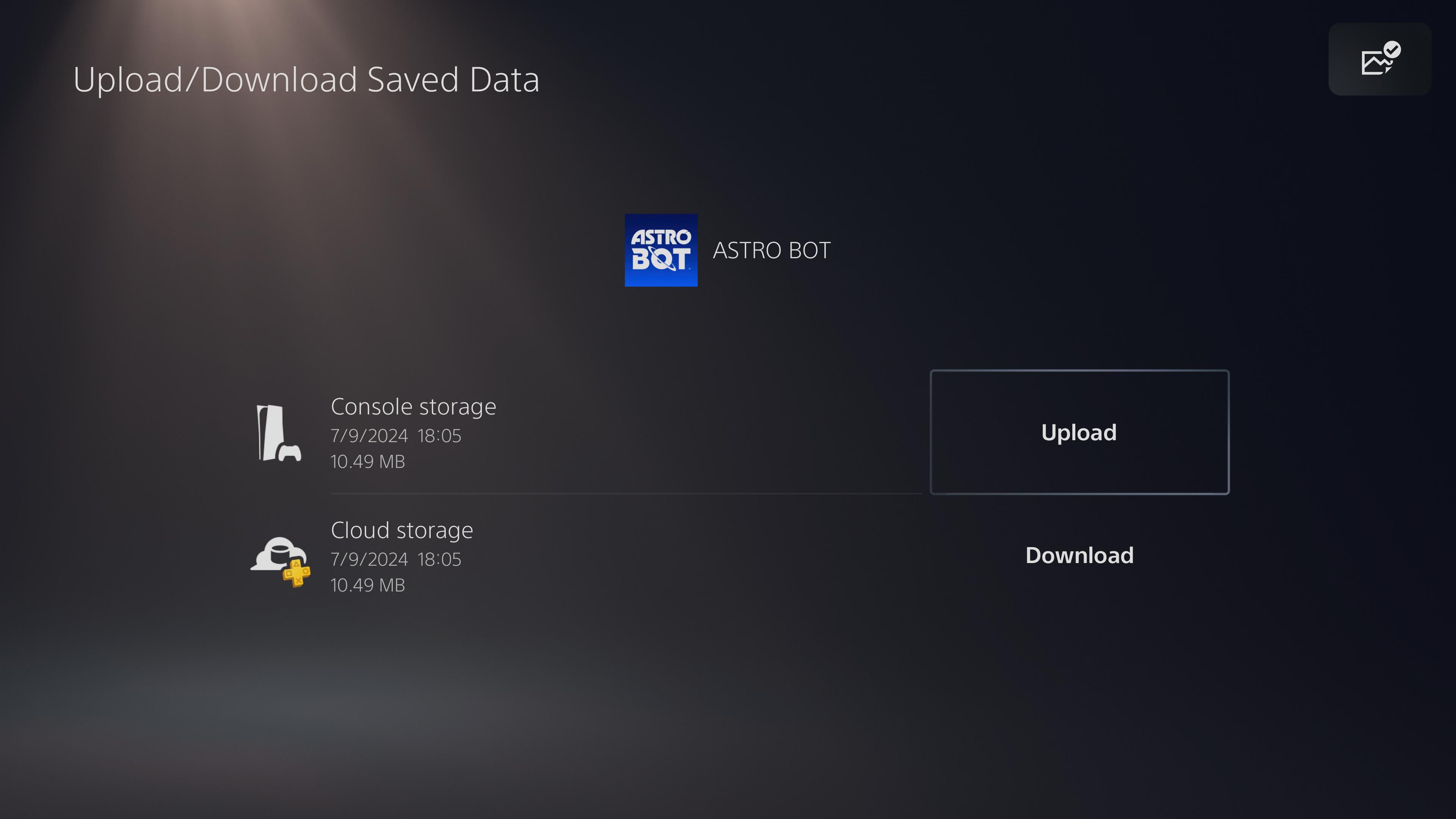This screenshot has width=1456, height=819.
Task: Click the console storage date 7/9/2024 18:05
Action: point(395,436)
